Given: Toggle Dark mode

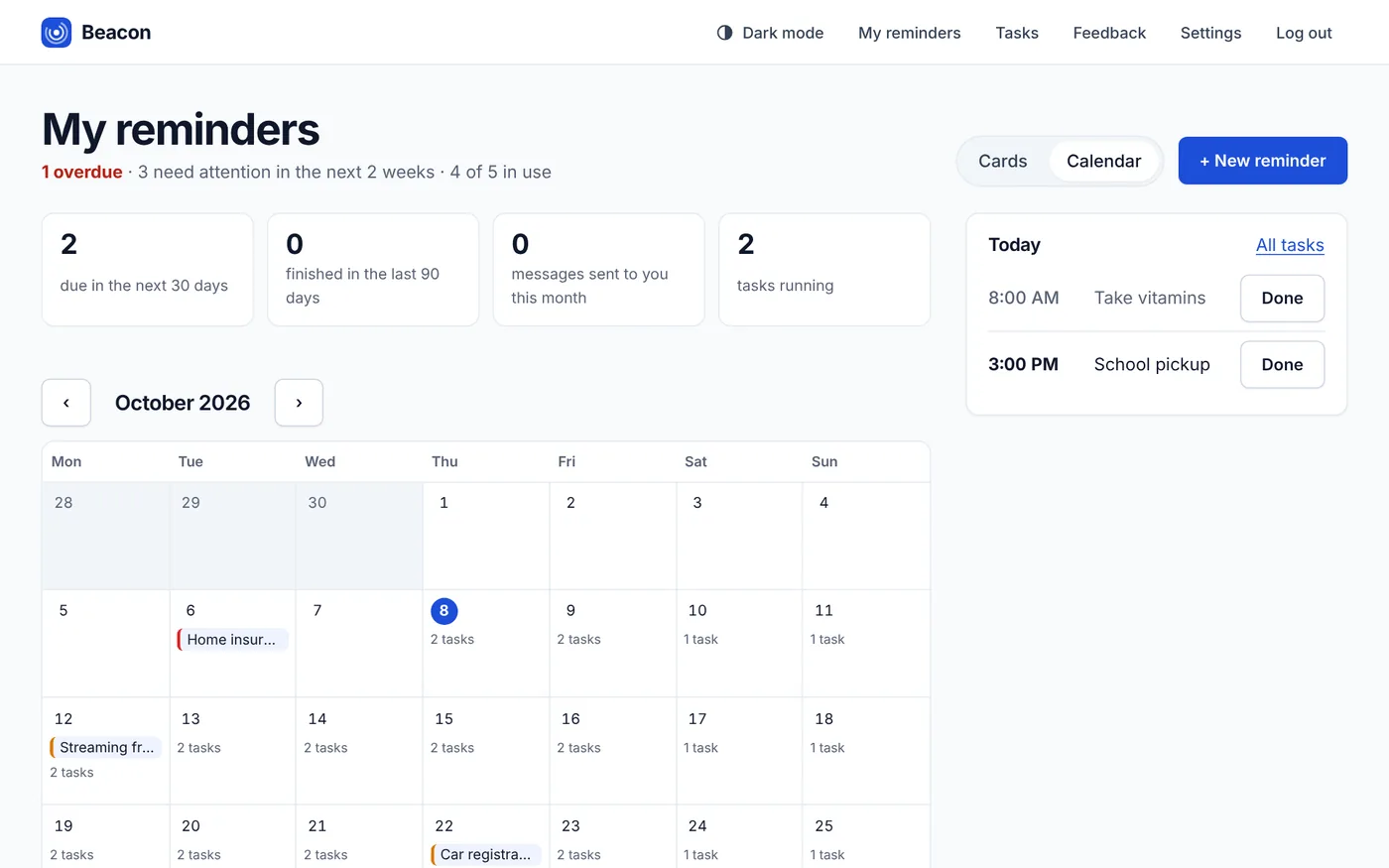Looking at the screenshot, I should 770,33.
